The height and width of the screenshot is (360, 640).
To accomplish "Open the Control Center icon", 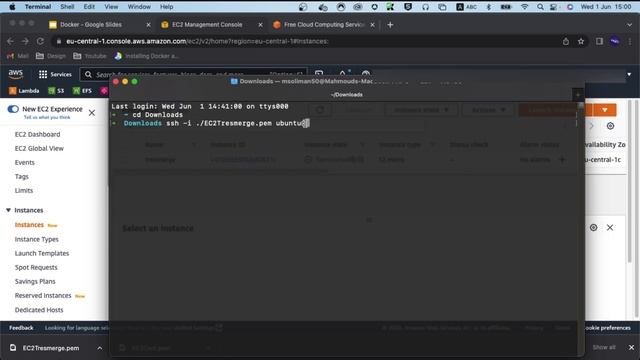I will click(x=553, y=7).
